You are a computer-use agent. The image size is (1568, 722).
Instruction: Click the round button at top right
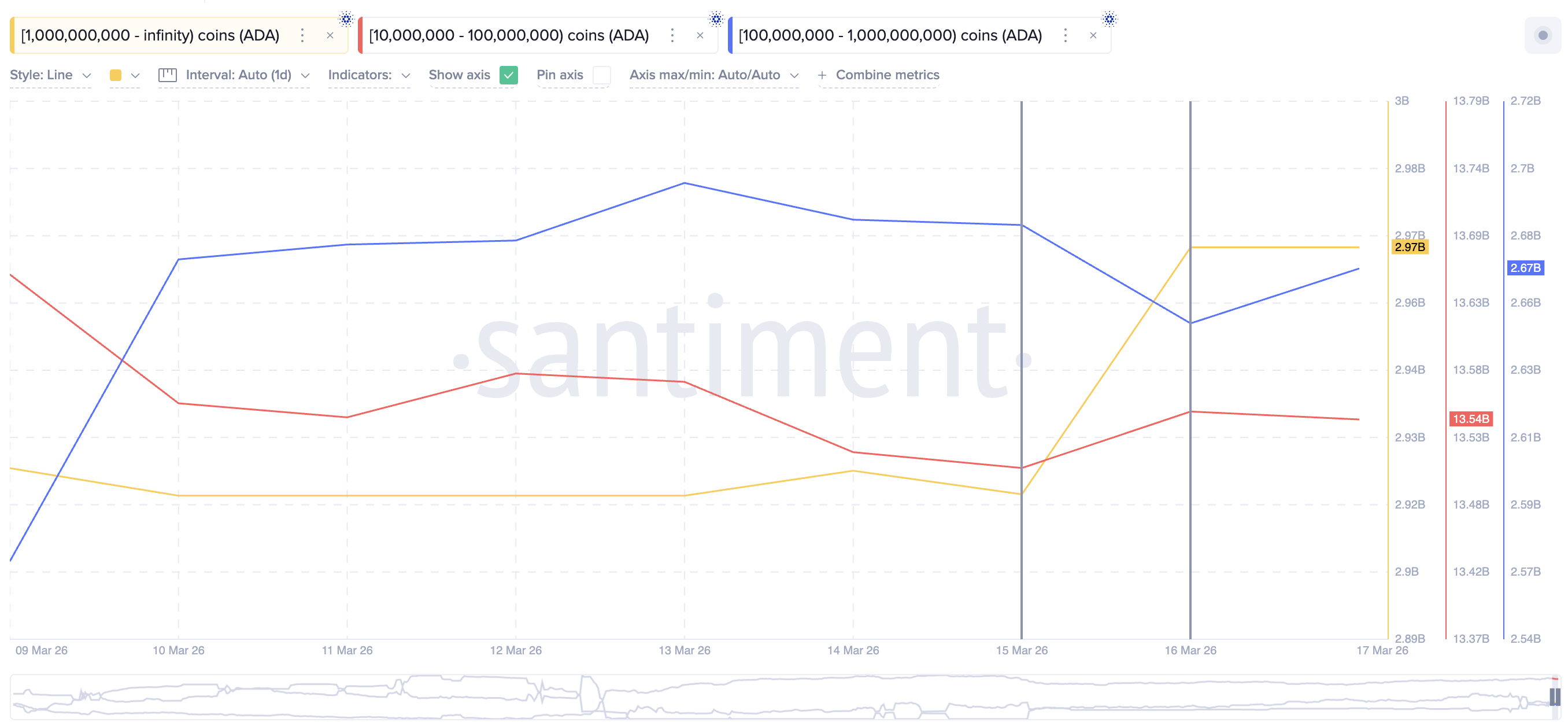(1543, 35)
